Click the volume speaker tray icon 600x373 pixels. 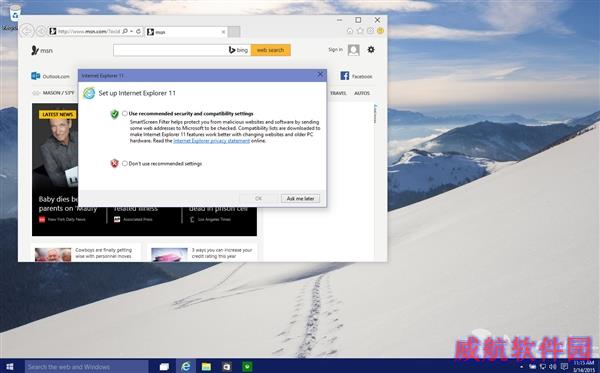[553, 366]
